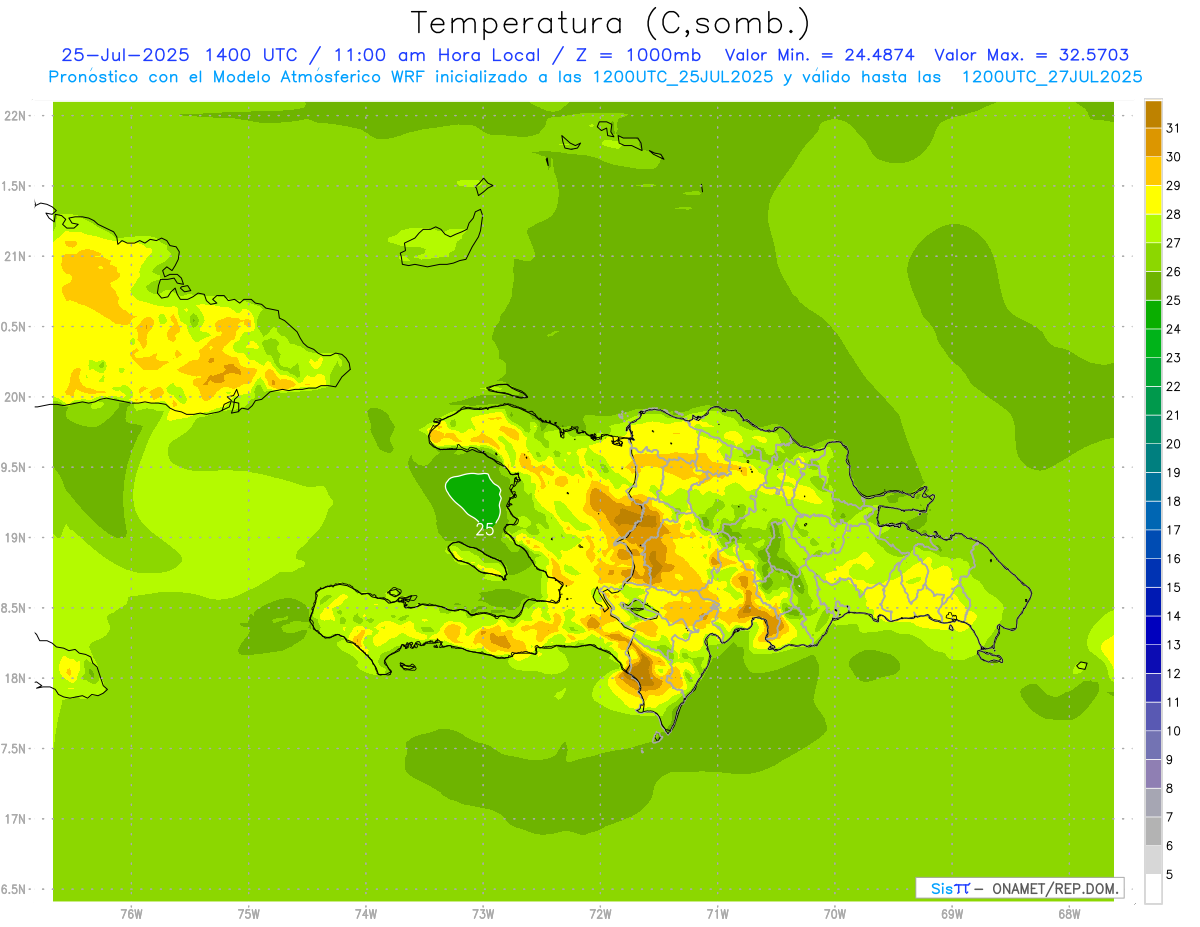Click the "19N" latitude label
1200x927 pixels.
click(x=15, y=537)
